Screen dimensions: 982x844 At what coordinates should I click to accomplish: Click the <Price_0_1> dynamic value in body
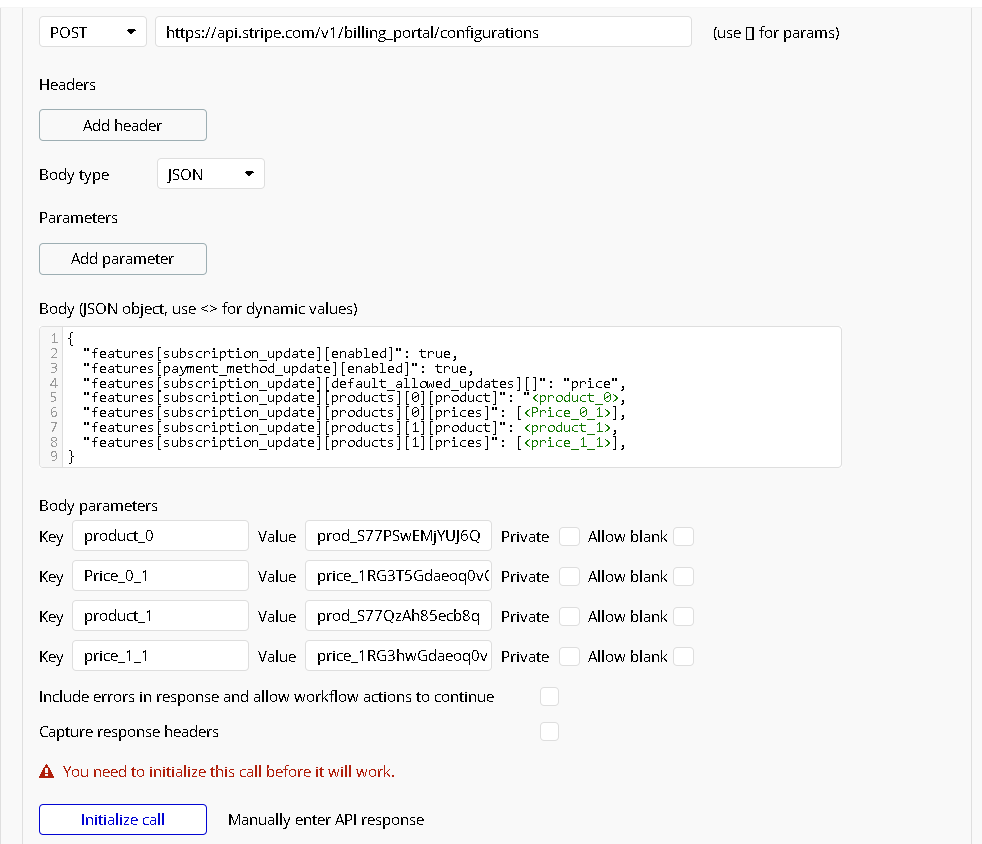(x=567, y=413)
